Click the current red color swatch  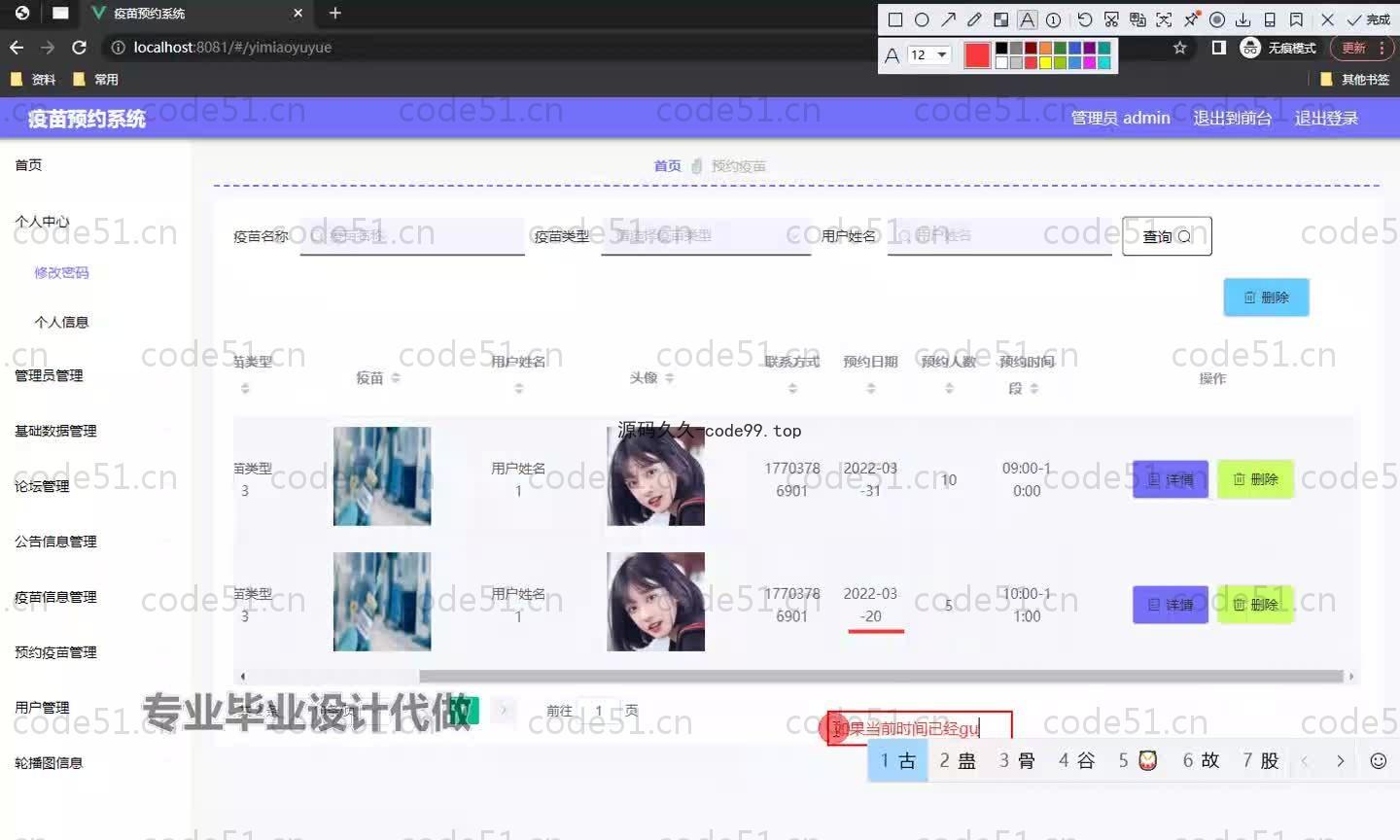[977, 55]
